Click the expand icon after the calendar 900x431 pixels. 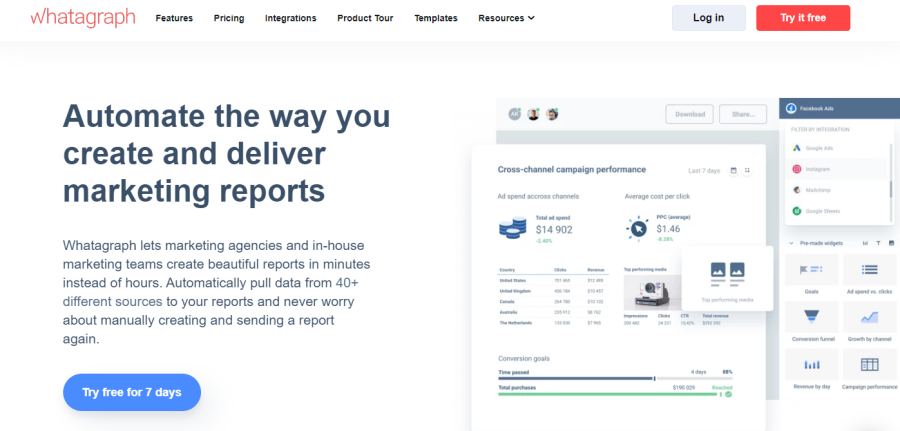747,170
